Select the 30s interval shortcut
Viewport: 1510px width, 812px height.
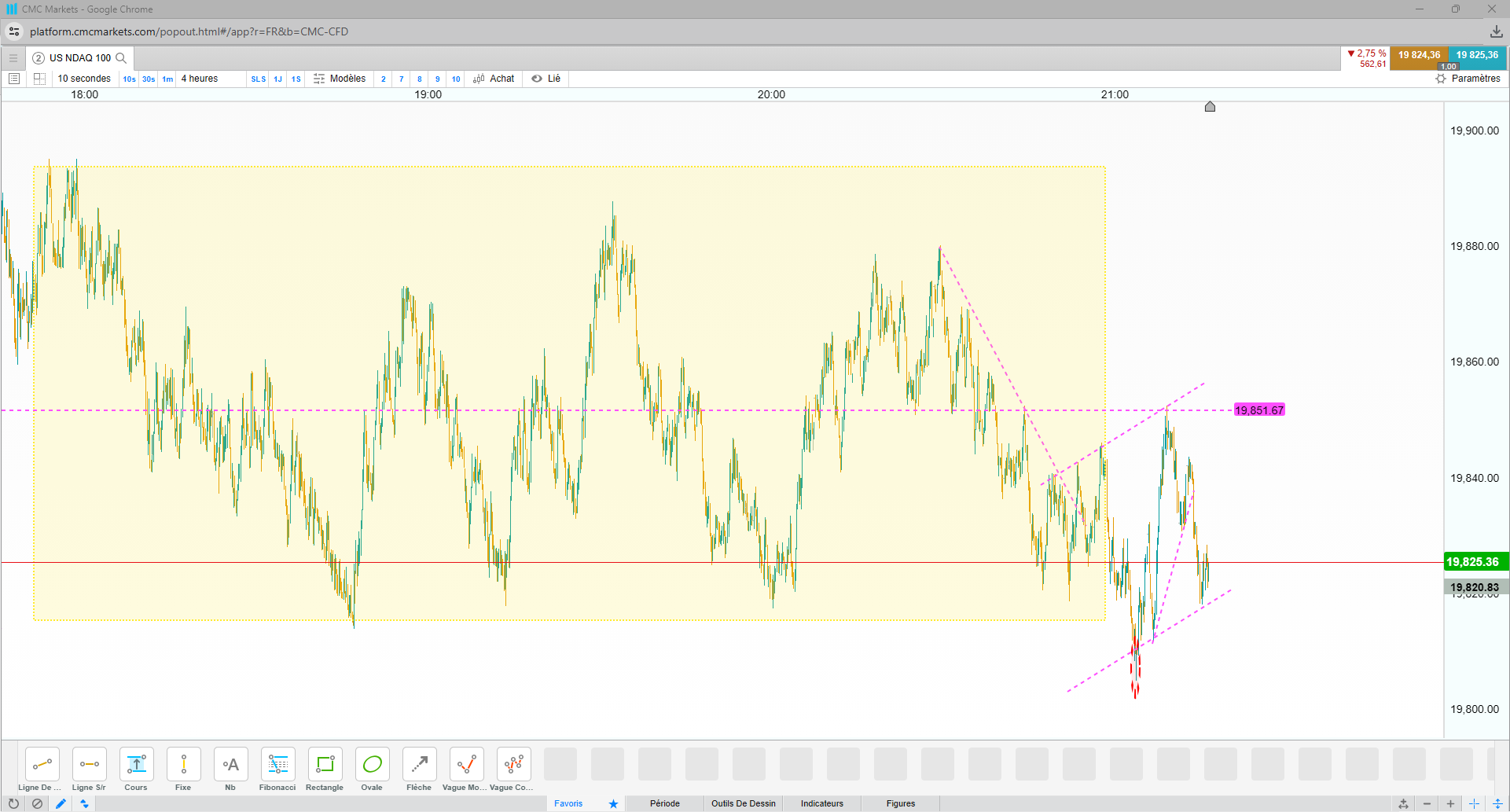[x=149, y=79]
